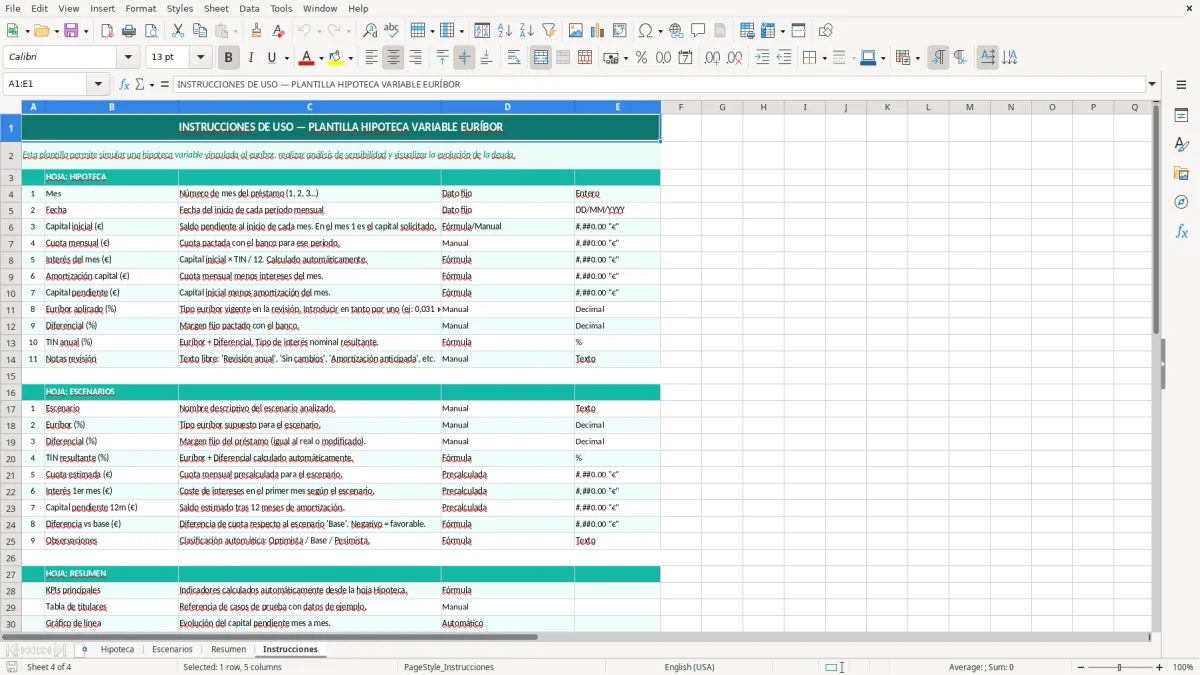Click the Clear Direct Formatting icon

pyautogui.click(x=278, y=31)
